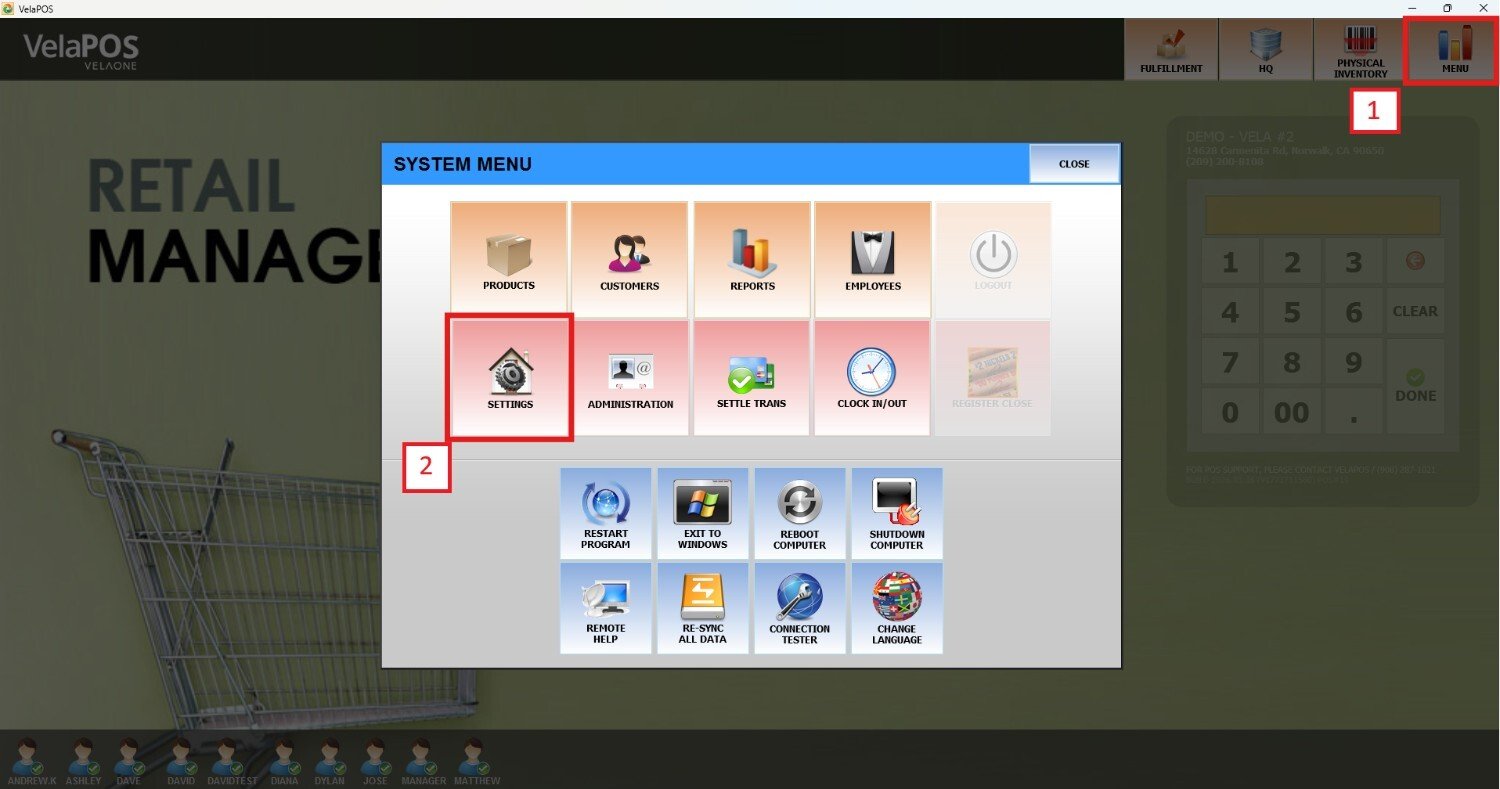Select the Manager user avatar

click(423, 762)
